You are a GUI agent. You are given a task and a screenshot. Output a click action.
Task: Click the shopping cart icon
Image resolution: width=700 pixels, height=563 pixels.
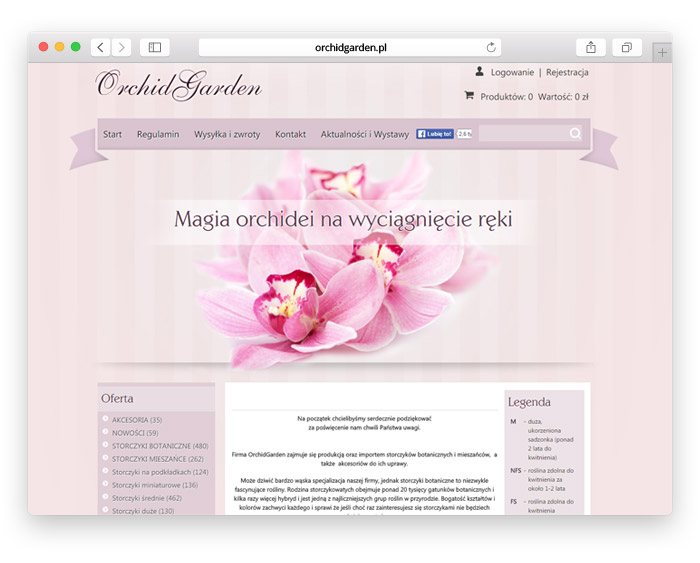[x=469, y=95]
